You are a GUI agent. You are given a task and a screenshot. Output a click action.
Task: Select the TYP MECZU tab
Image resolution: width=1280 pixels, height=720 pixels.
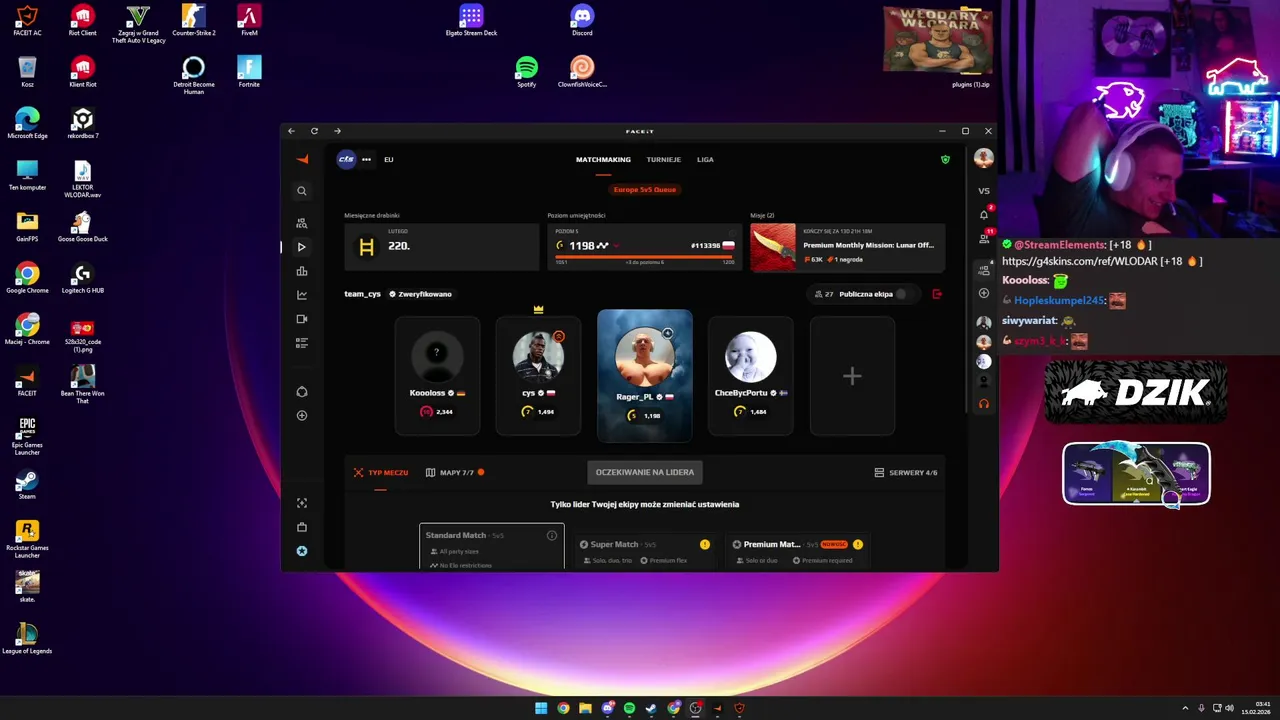point(380,472)
